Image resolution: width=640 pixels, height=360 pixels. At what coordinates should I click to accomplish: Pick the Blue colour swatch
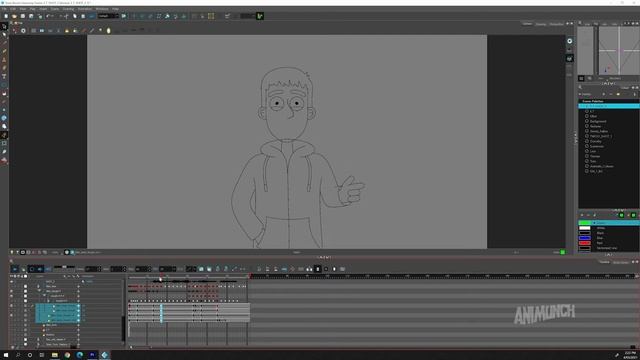(x=584, y=238)
